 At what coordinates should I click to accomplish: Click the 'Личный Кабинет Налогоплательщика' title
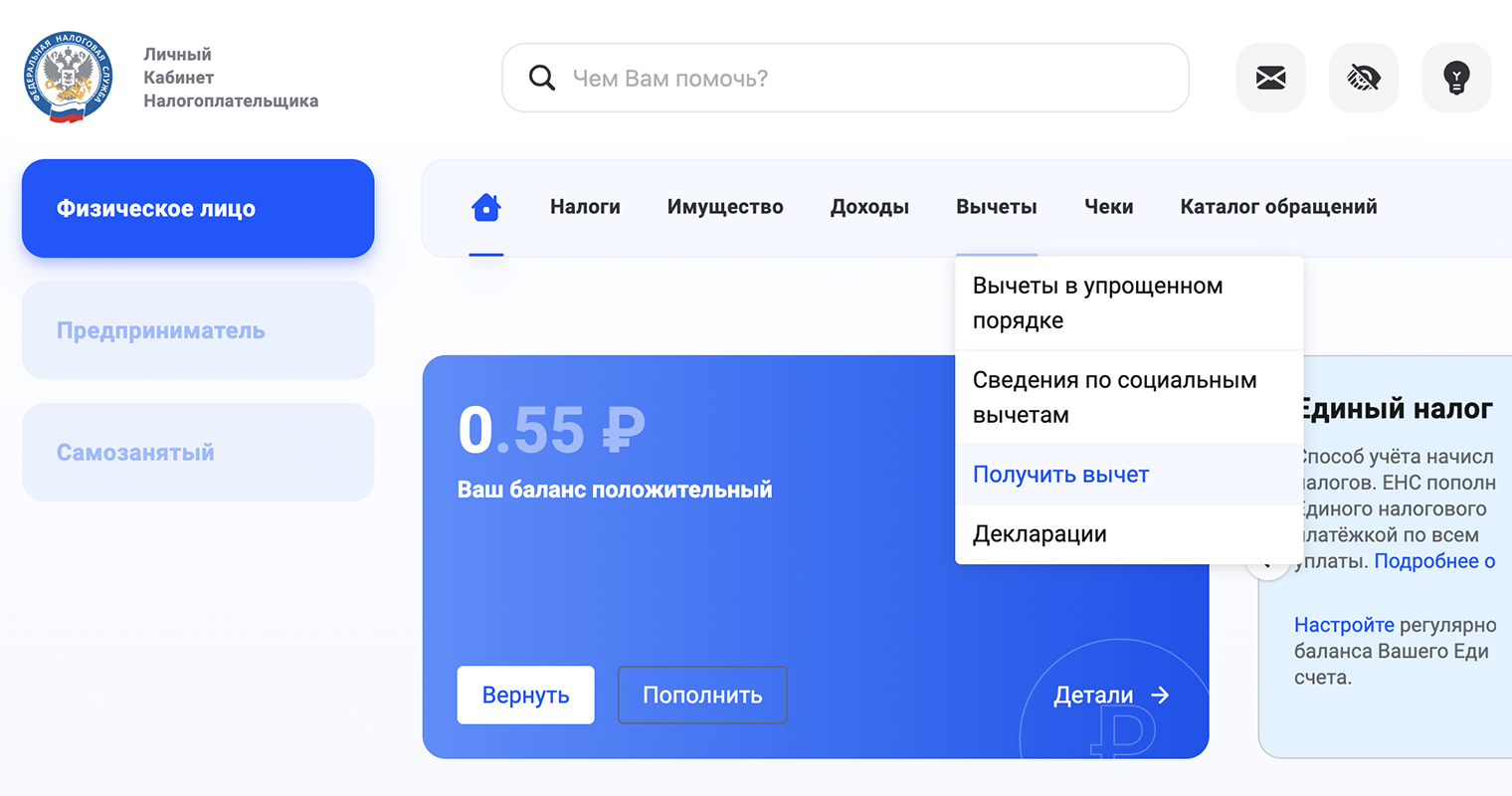[x=231, y=78]
